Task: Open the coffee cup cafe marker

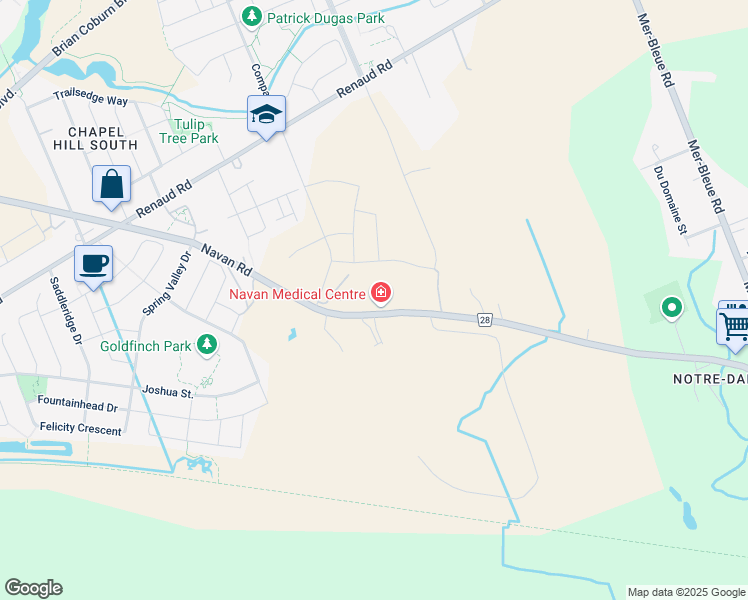Action: pos(94,265)
